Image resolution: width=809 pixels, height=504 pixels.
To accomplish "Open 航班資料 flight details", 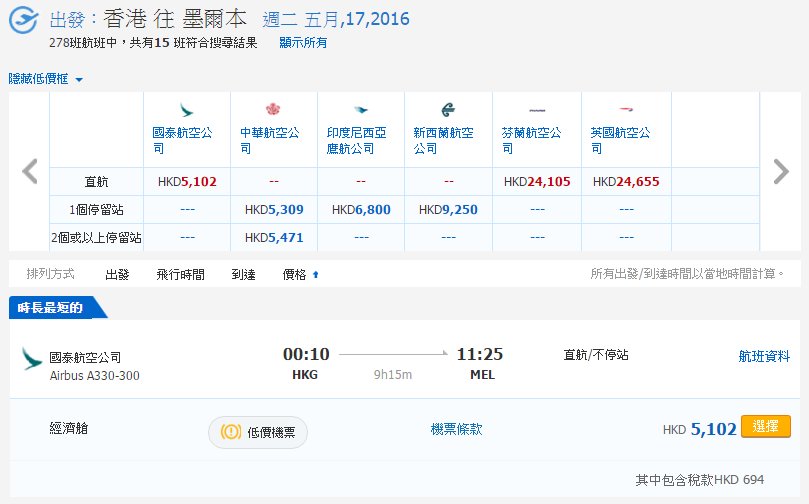I will tap(764, 356).
